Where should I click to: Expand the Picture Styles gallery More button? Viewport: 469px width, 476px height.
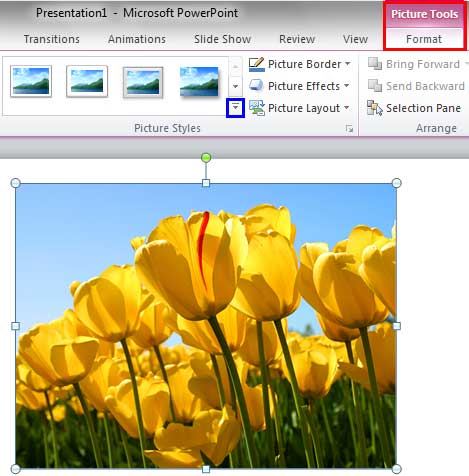point(235,107)
